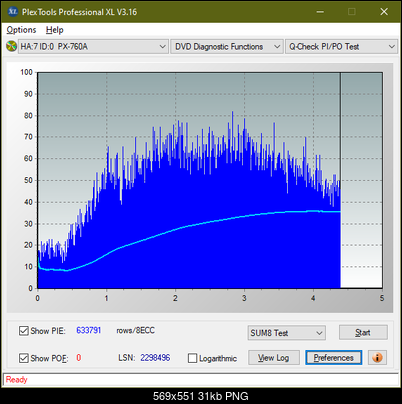The image size is (402, 404).
Task: Toggle the Show POF checkbox
Action: point(24,358)
